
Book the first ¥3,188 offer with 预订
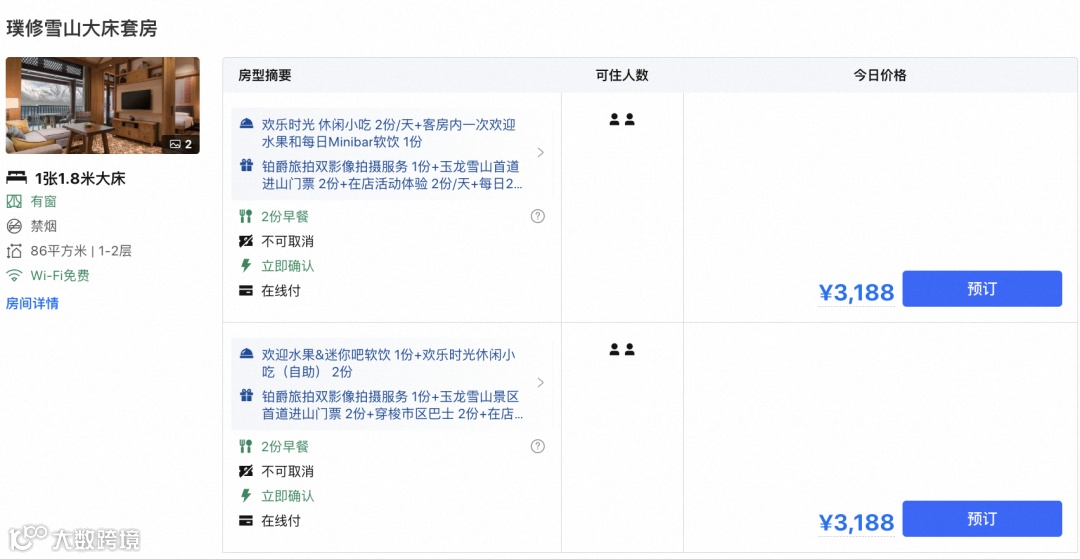point(982,288)
